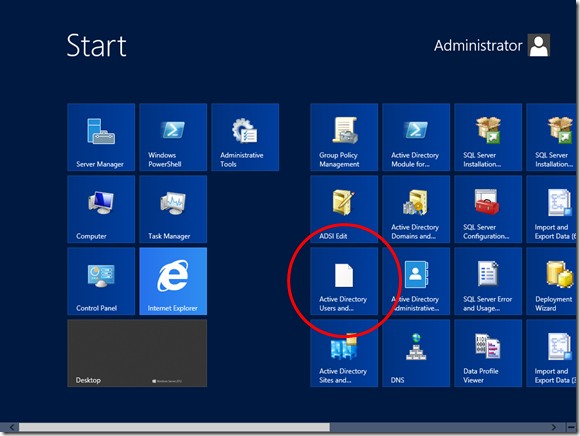
Task: Open the Computer tile
Action: (101, 209)
